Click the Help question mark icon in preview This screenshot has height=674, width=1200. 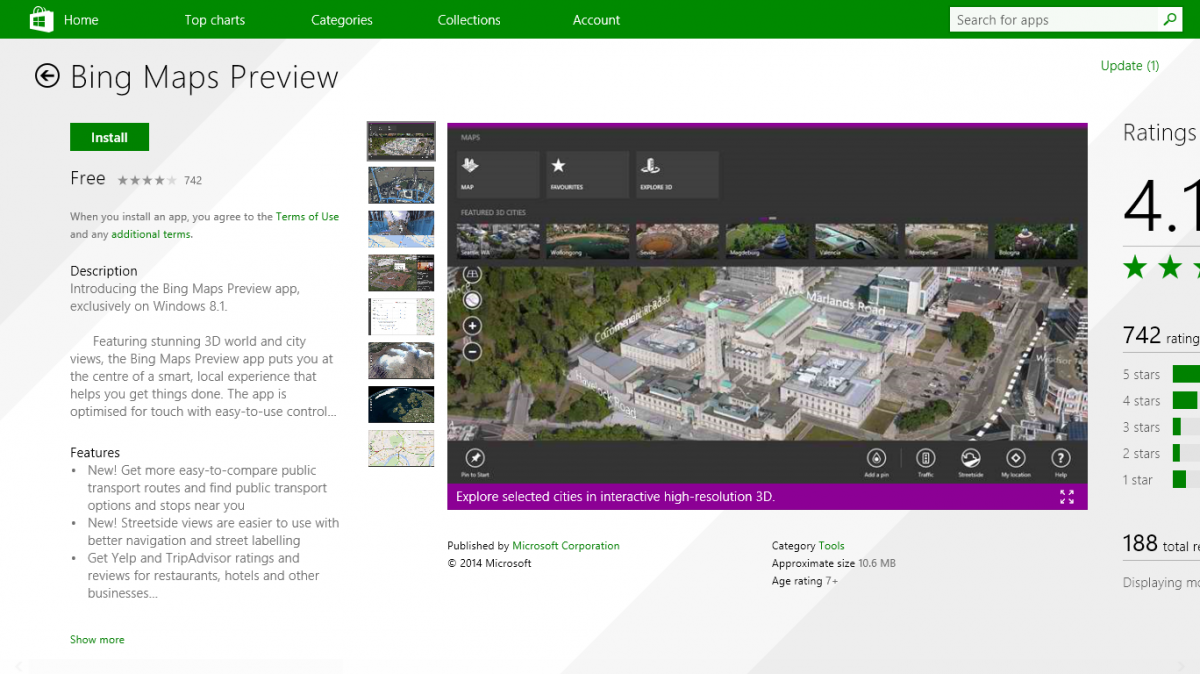[x=1061, y=458]
